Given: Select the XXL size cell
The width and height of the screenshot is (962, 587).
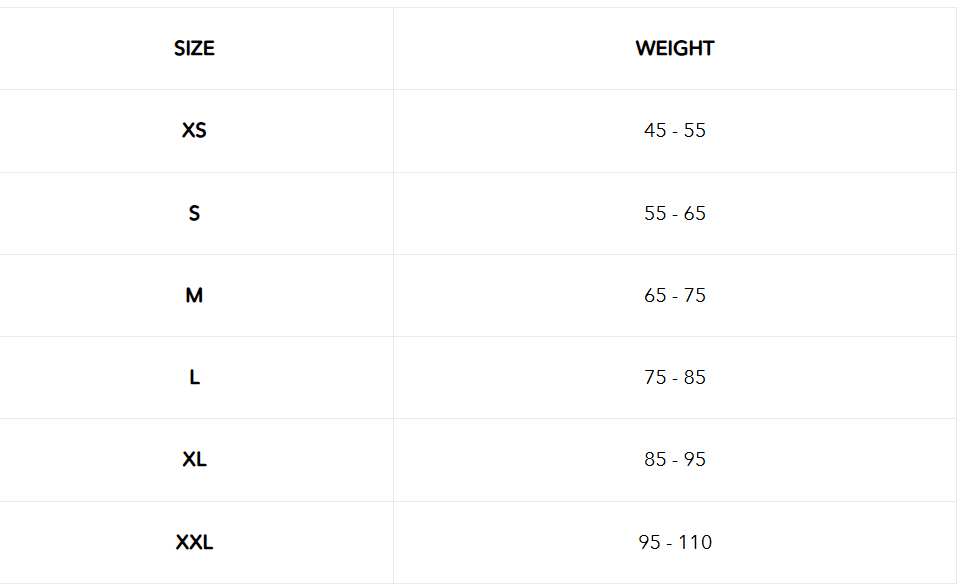Looking at the screenshot, I should [x=194, y=542].
